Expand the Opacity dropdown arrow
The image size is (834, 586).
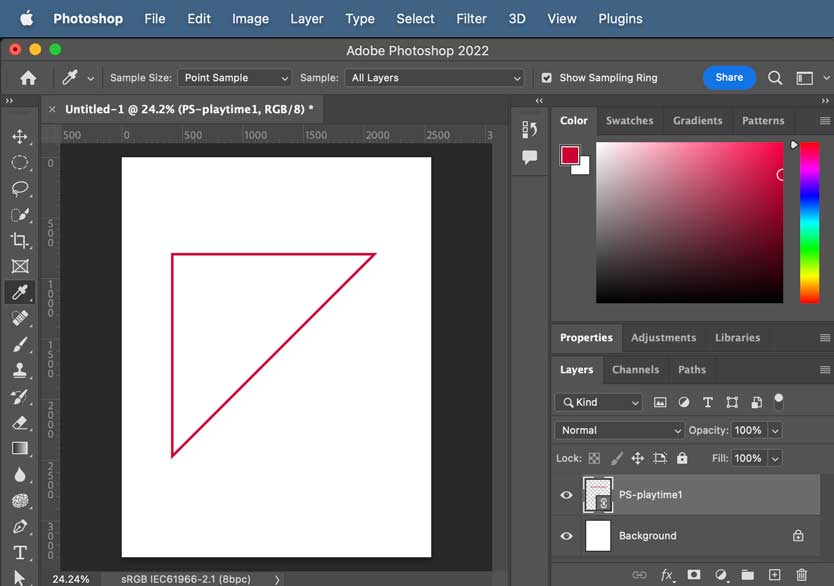[x=775, y=431]
